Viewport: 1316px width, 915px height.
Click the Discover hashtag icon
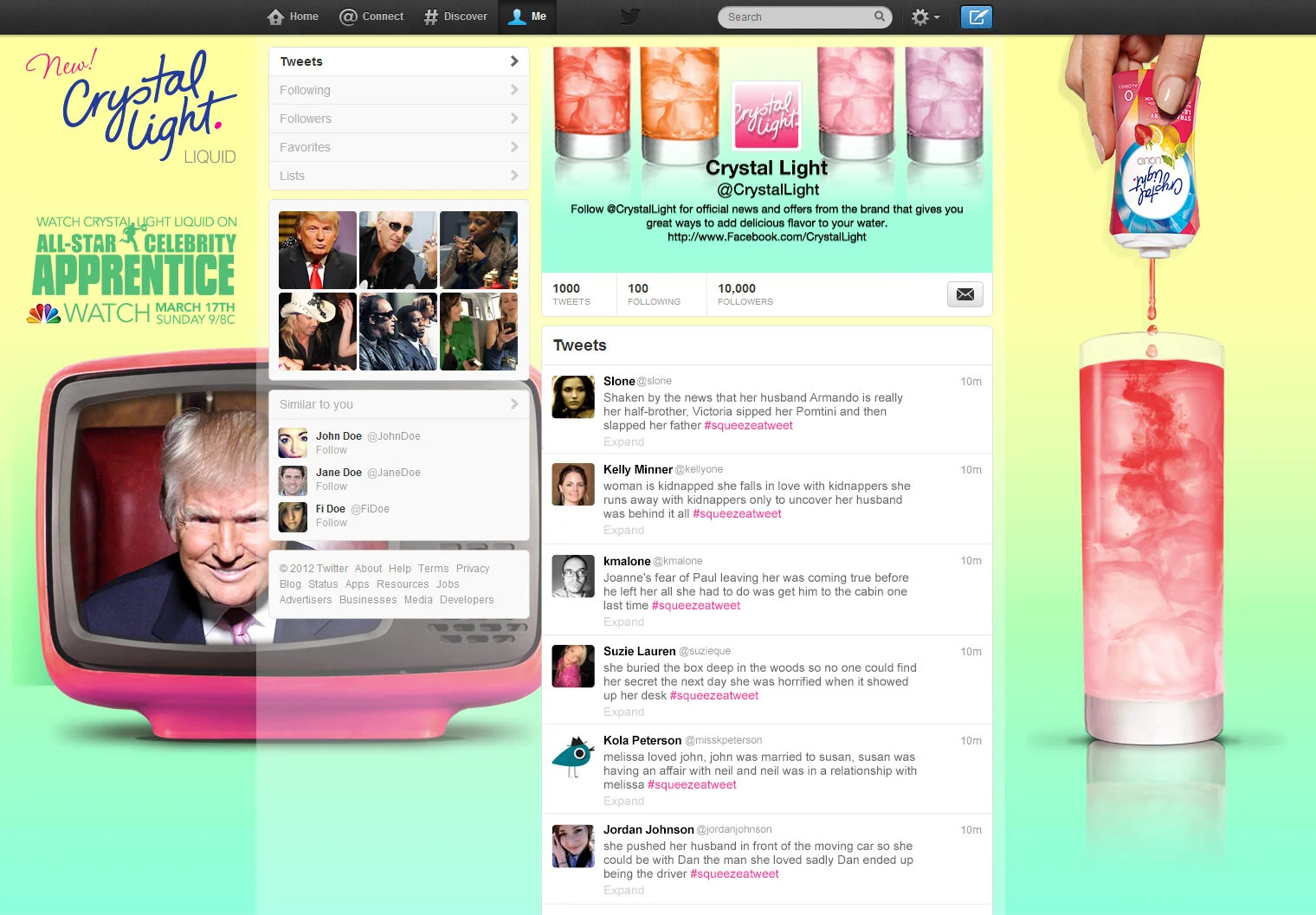[x=430, y=16]
